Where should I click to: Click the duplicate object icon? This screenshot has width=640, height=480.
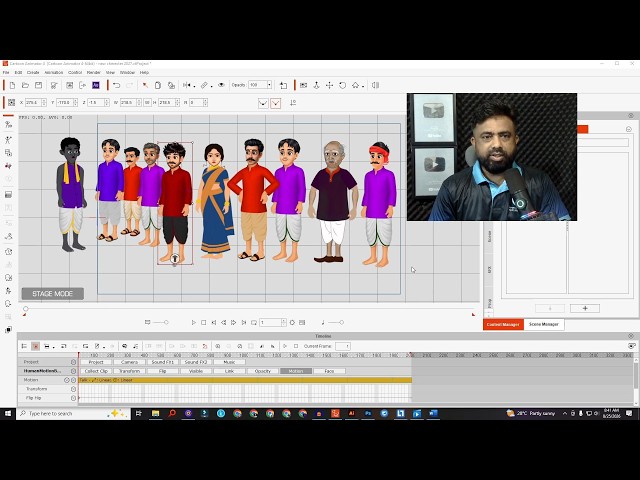click(171, 85)
